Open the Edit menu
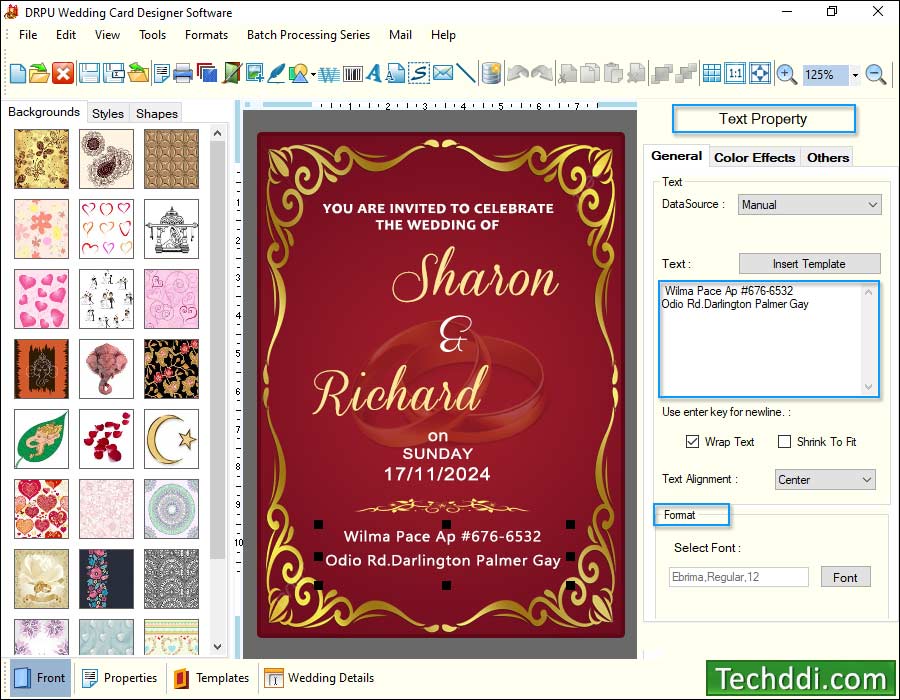Viewport: 900px width, 700px height. coord(66,35)
